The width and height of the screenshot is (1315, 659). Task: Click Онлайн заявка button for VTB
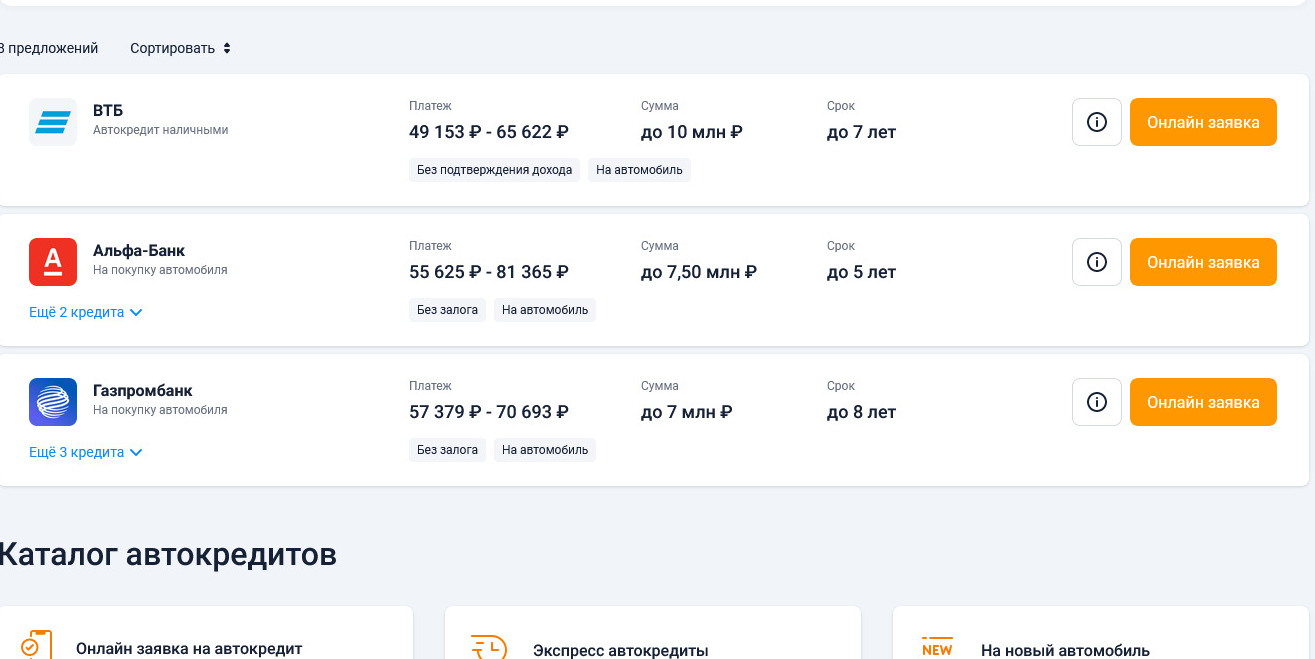point(1203,122)
